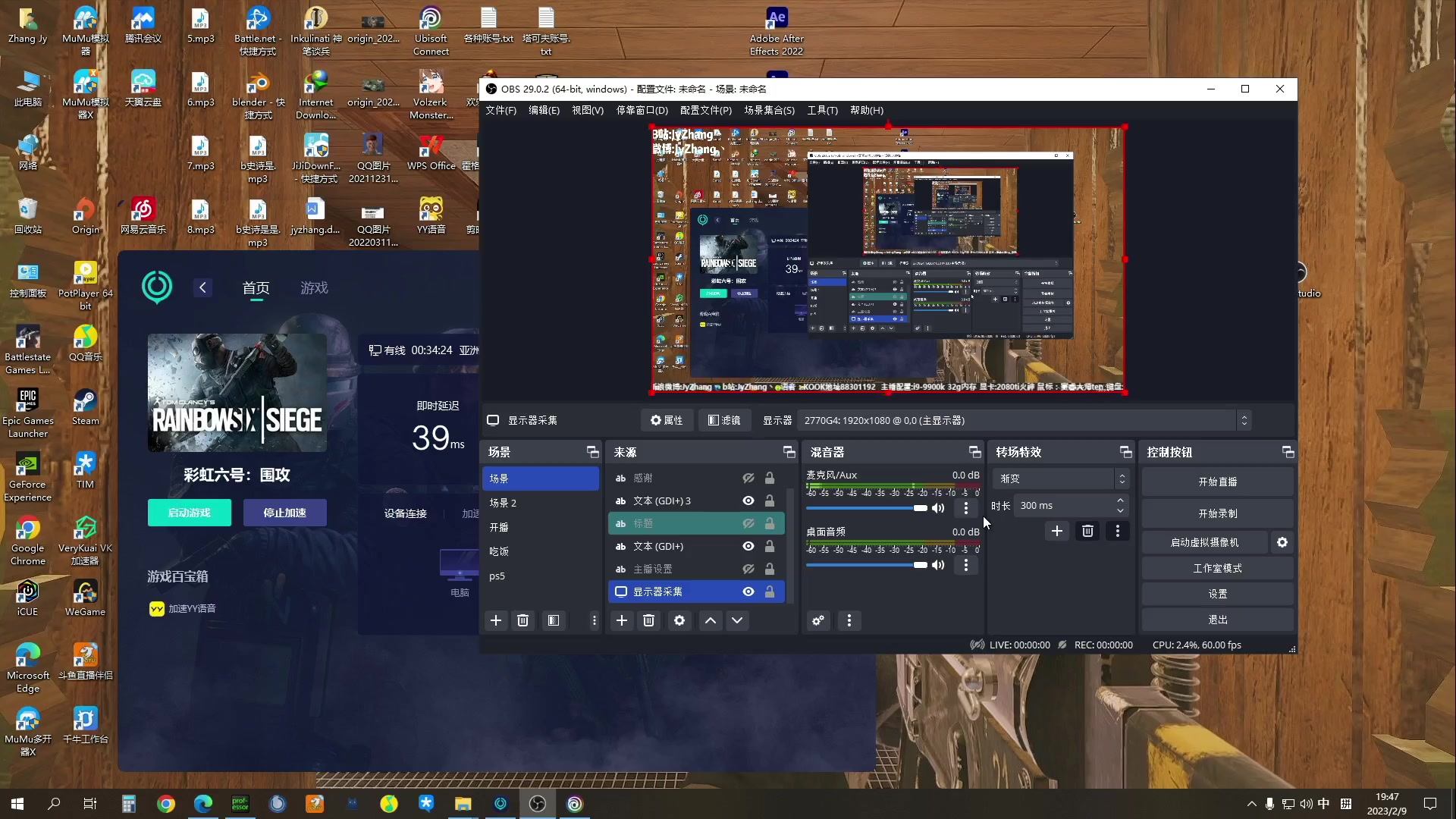Viewport: 1456px width, 819px height.
Task: Undock the 混音器 panel
Action: coord(975,452)
